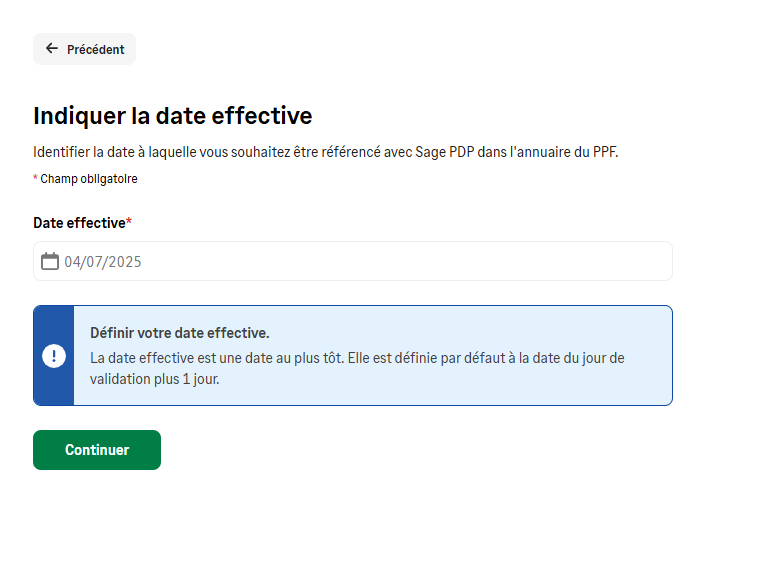Focus the empty right side of date field
This screenshot has height=588, width=767.
coord(406,261)
